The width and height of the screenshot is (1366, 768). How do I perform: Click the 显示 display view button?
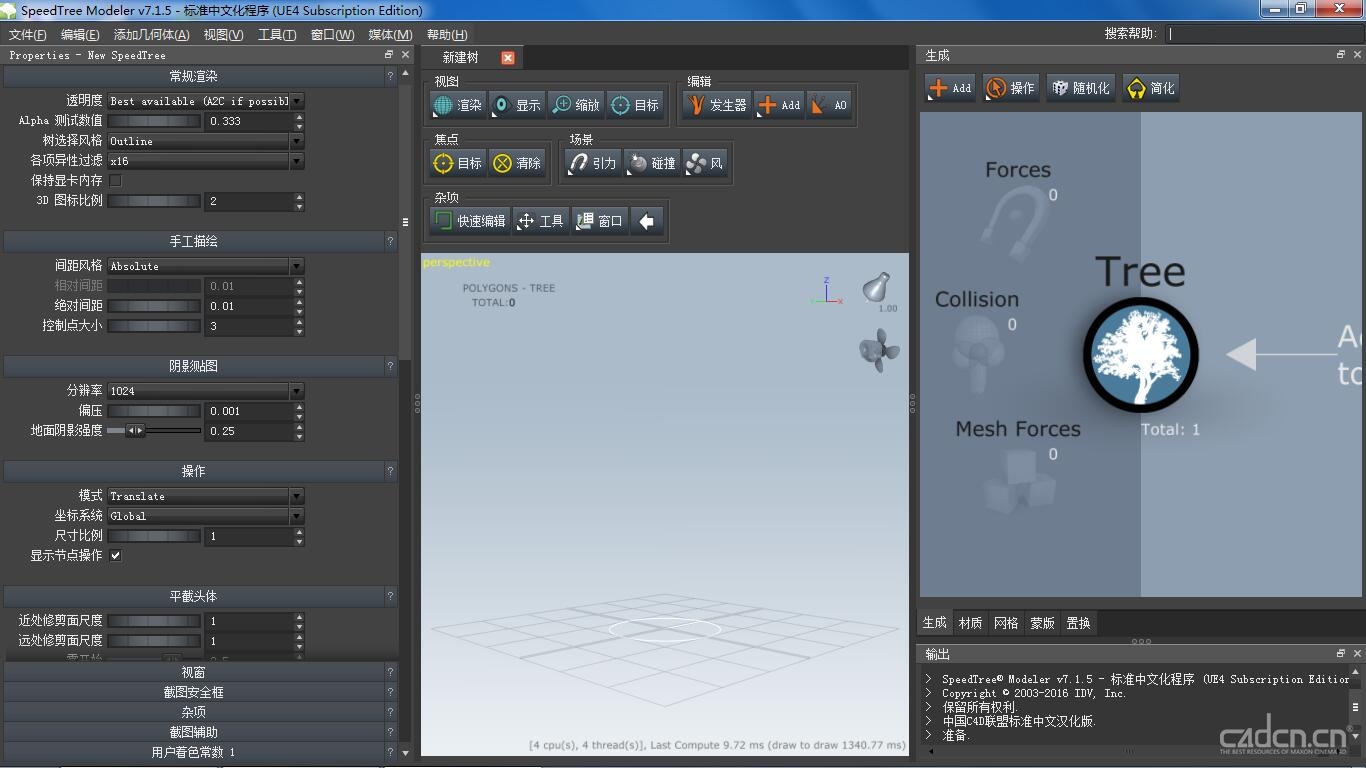pos(517,105)
